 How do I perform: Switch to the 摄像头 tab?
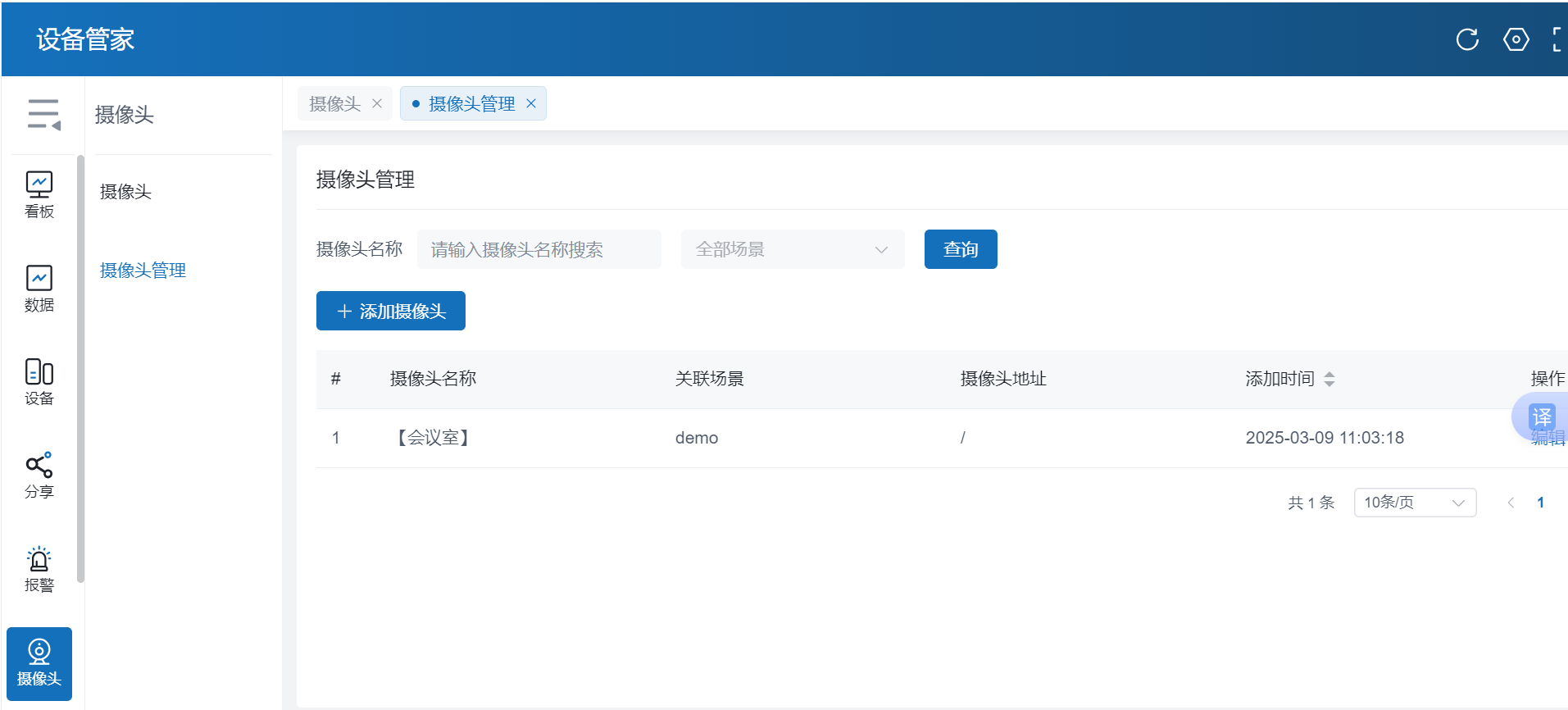click(335, 104)
